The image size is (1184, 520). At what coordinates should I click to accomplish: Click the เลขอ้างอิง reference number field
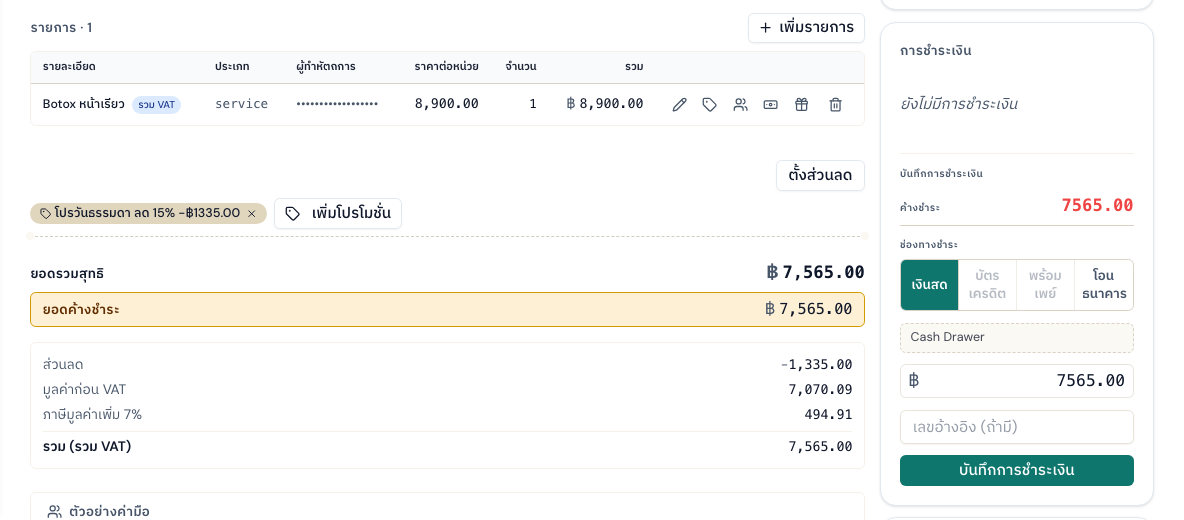pos(1016,427)
